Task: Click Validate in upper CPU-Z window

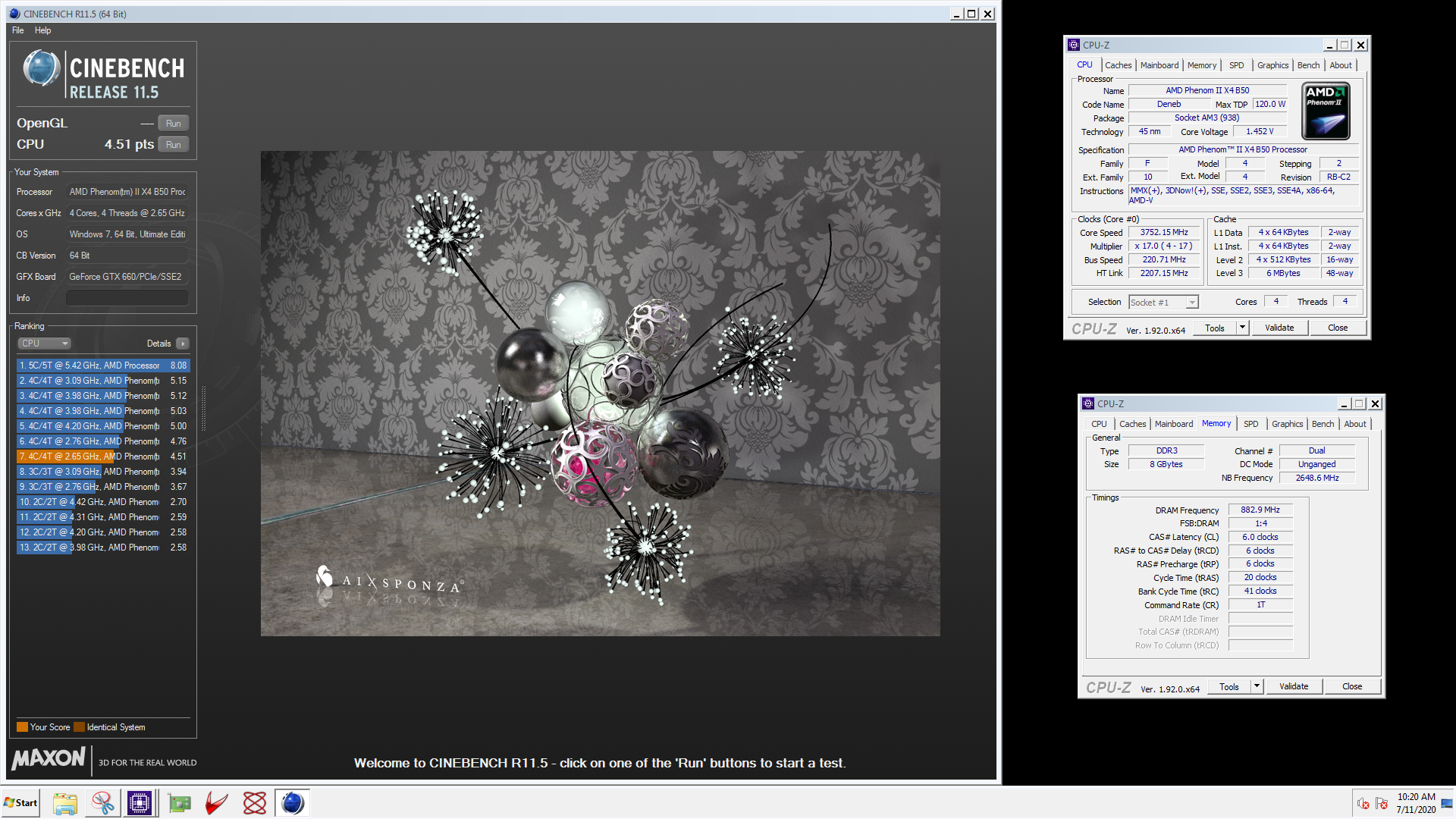Action: [x=1279, y=328]
